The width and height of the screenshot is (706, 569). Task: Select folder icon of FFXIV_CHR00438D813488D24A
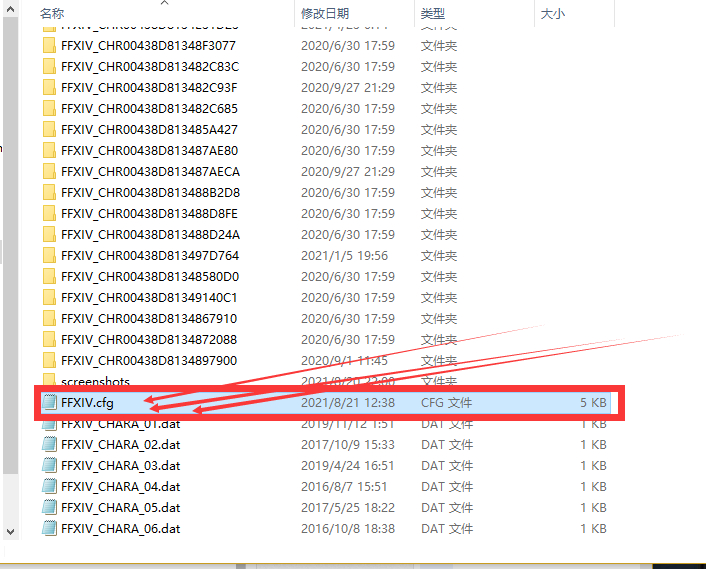49,235
